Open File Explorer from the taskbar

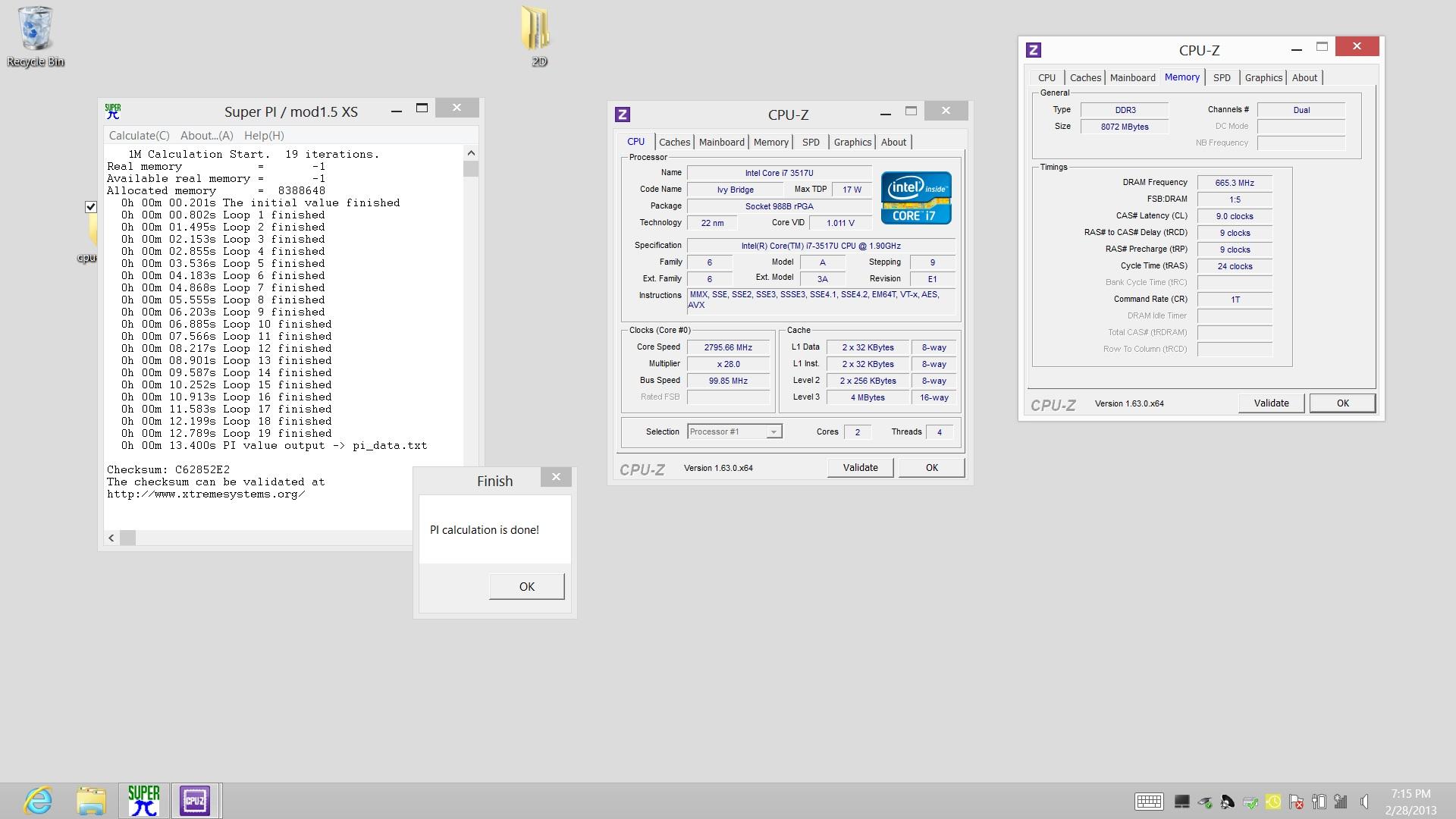pyautogui.click(x=91, y=801)
